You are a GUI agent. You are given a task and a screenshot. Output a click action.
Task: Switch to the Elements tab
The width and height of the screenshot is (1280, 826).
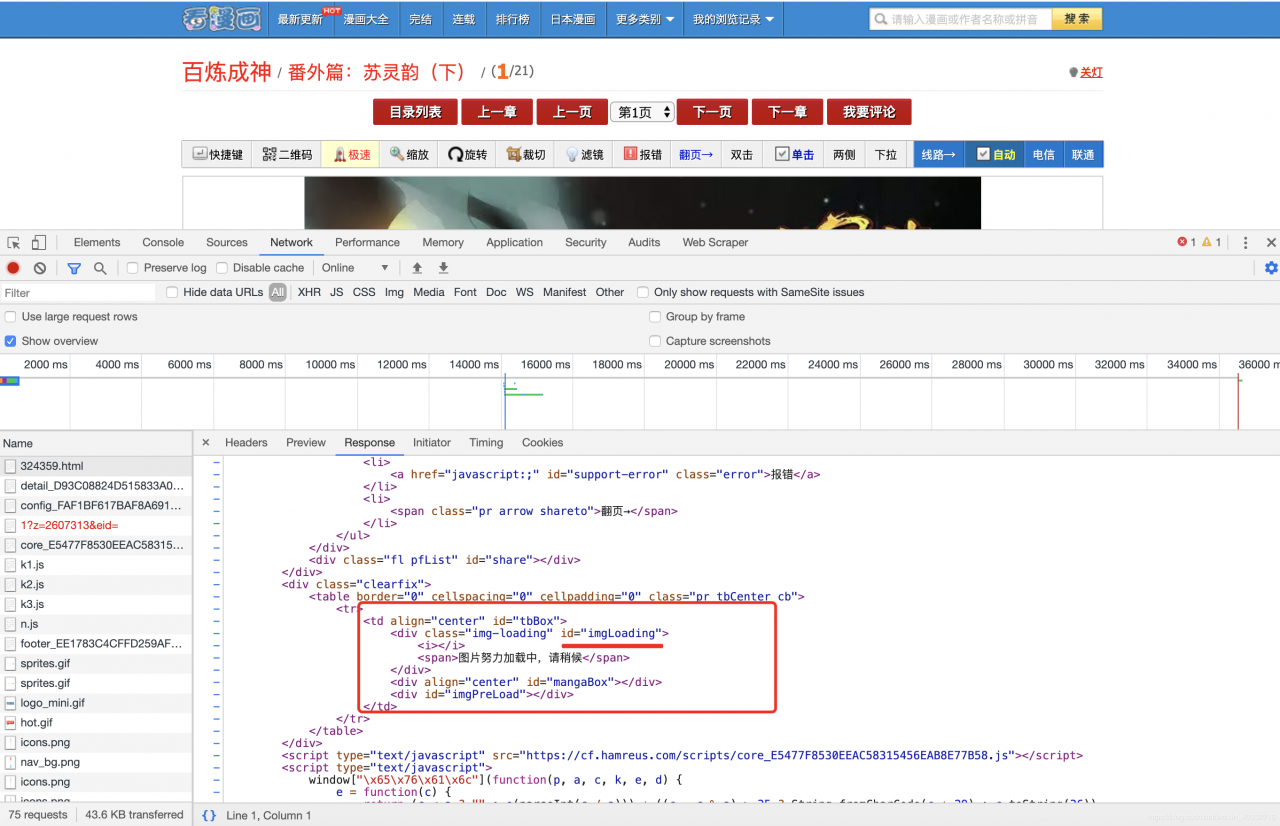(97, 242)
